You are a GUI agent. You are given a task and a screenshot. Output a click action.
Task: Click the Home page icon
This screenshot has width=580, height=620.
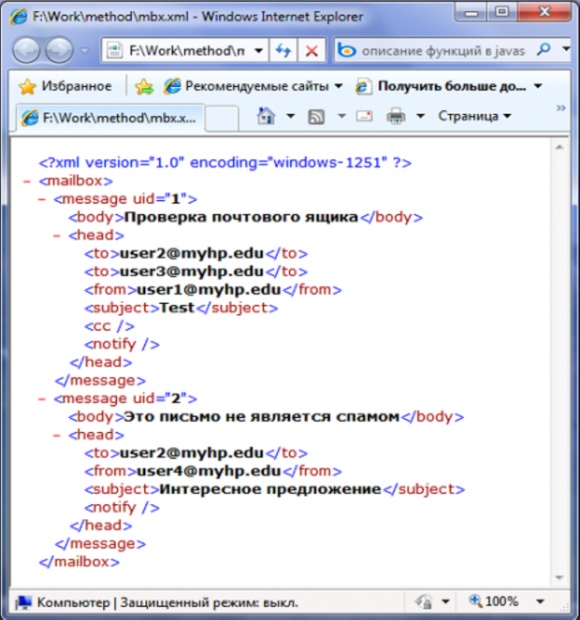coord(266,116)
